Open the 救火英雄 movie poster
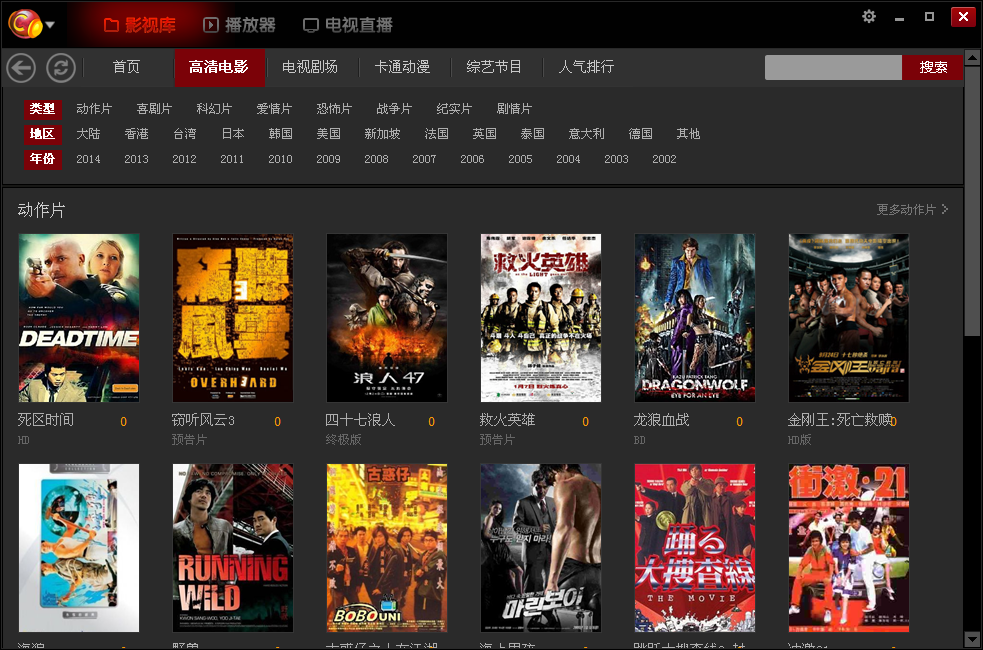Screen dimensions: 983x650 [x=541, y=318]
